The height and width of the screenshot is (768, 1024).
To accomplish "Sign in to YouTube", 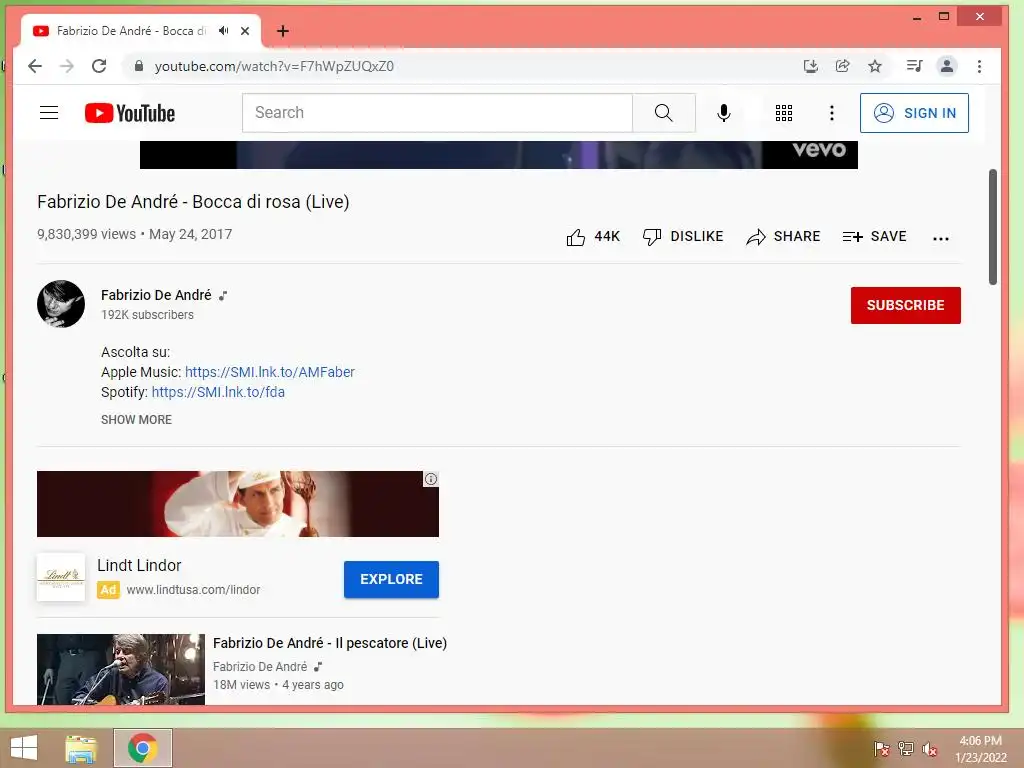I will [914, 113].
